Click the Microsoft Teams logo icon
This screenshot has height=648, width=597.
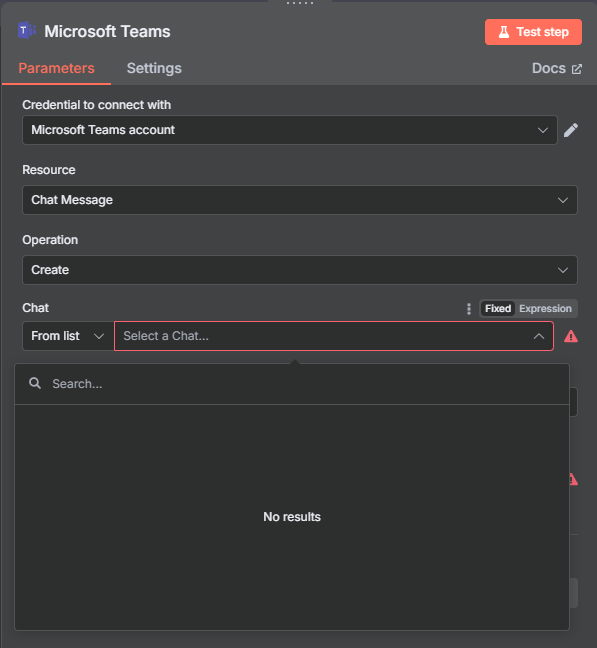point(27,31)
